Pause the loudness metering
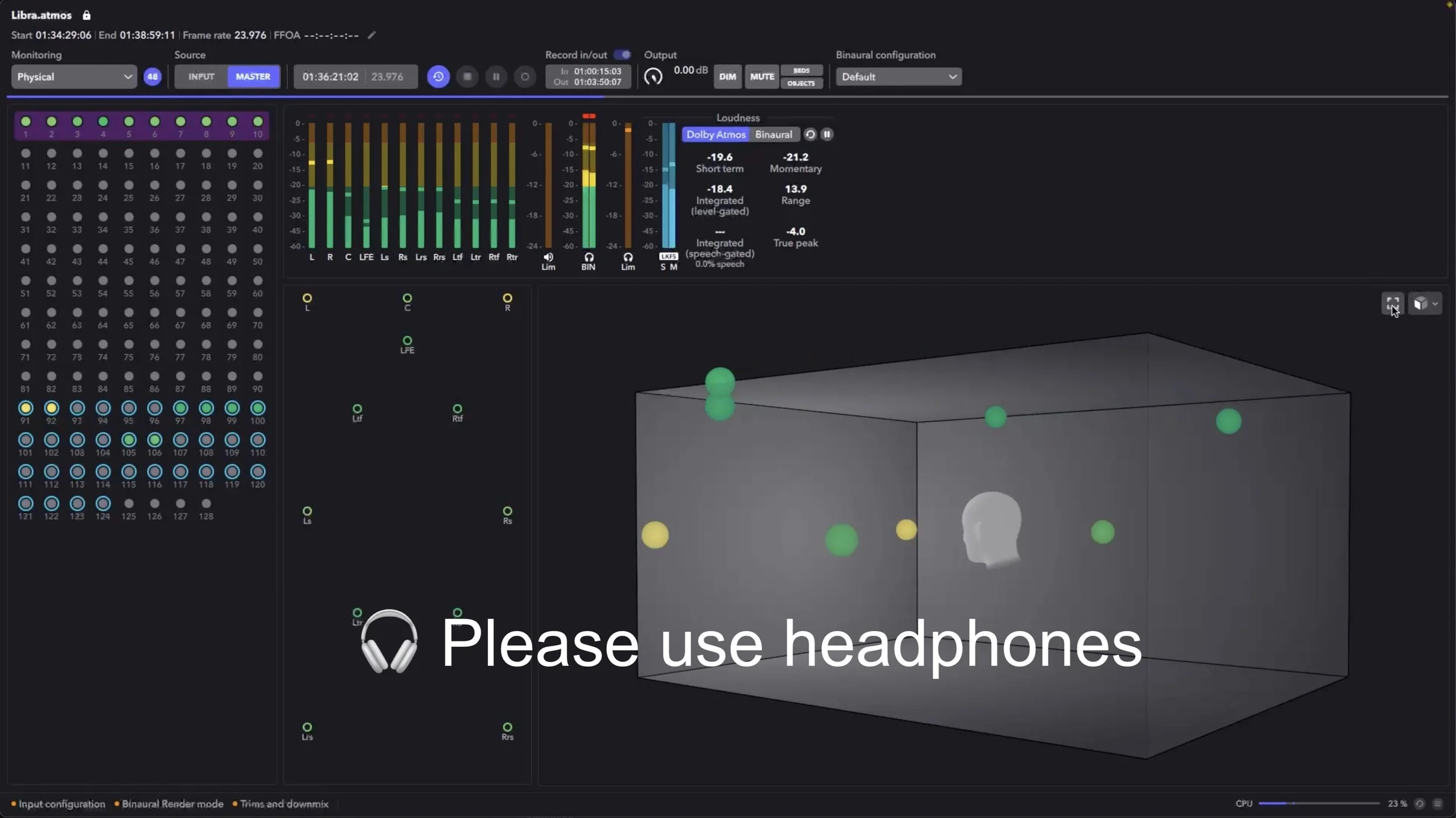1456x818 pixels. pos(826,134)
